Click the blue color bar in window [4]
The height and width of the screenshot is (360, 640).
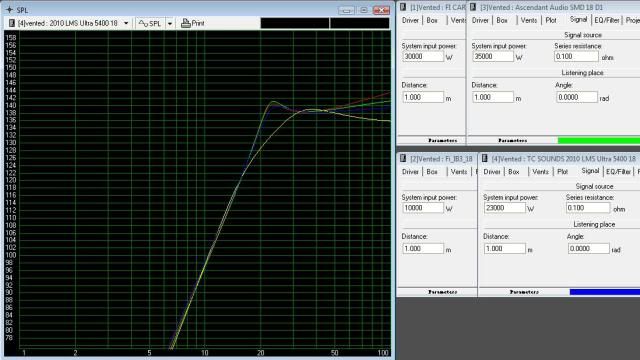[605, 292]
